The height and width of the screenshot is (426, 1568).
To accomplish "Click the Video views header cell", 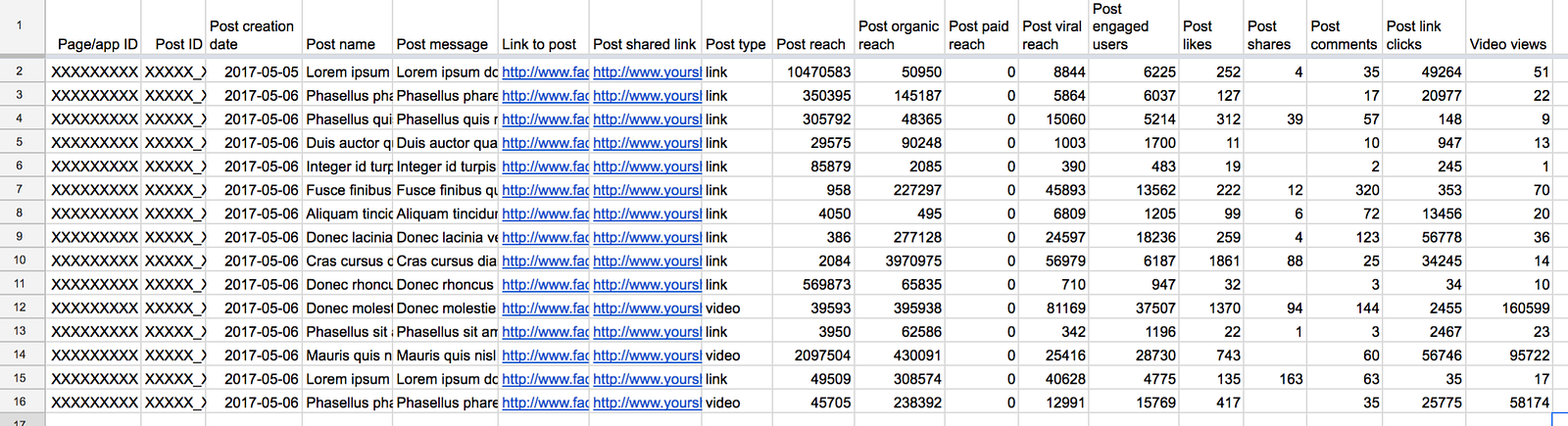I will tap(1507, 44).
